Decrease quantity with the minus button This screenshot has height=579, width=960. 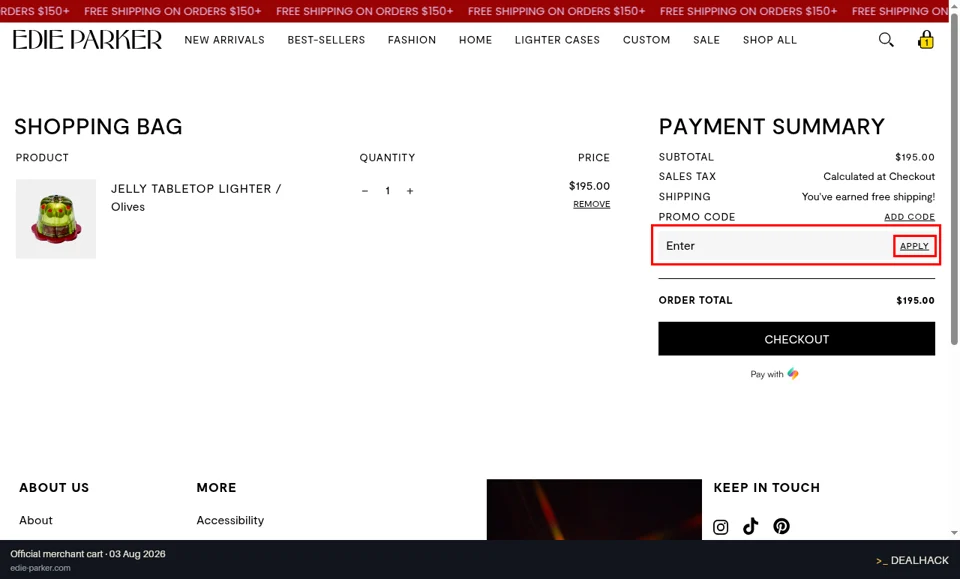pos(365,191)
